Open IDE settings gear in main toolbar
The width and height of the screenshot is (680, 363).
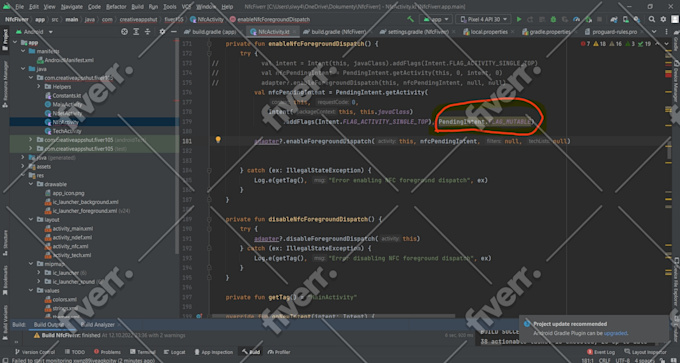coord(663,20)
